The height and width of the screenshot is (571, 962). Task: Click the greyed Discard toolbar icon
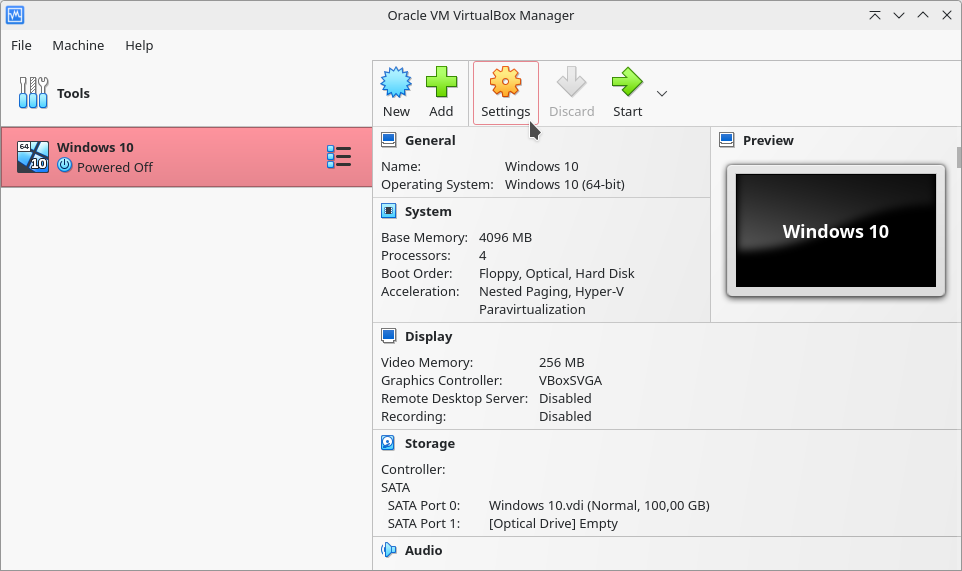point(571,82)
